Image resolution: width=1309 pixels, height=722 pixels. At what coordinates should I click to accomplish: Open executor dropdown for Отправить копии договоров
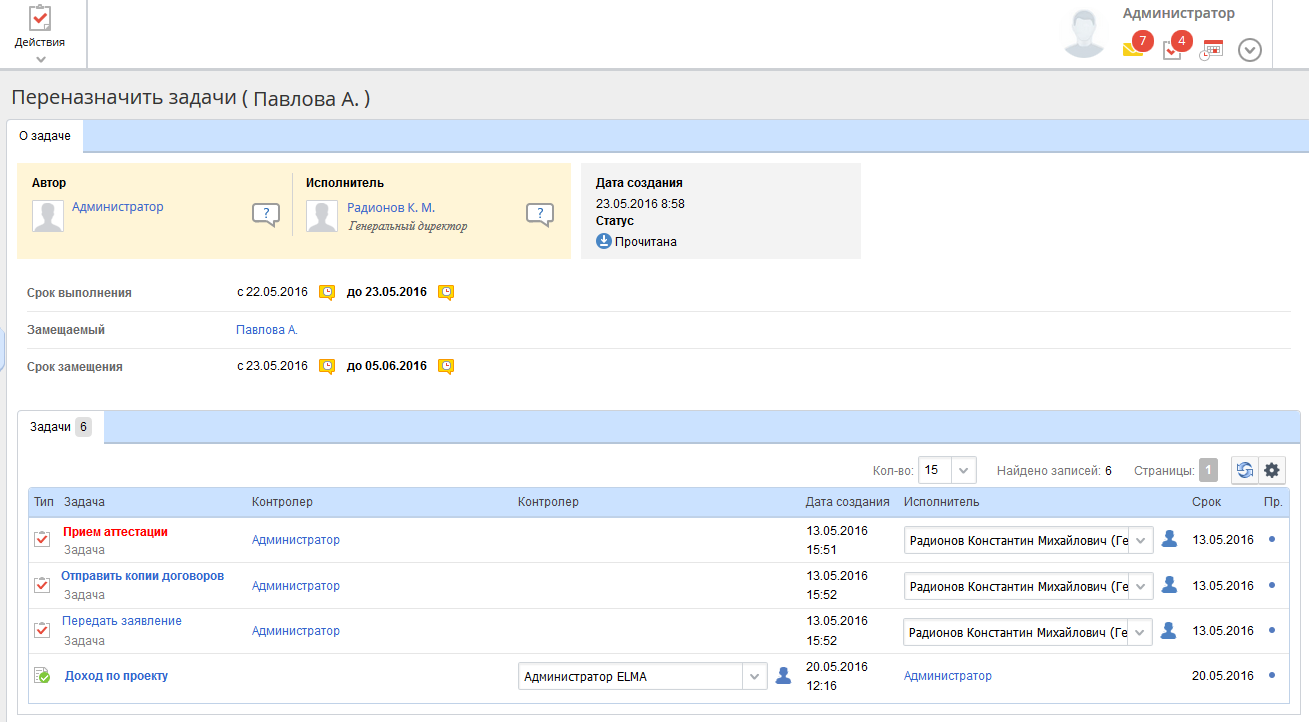point(1141,586)
